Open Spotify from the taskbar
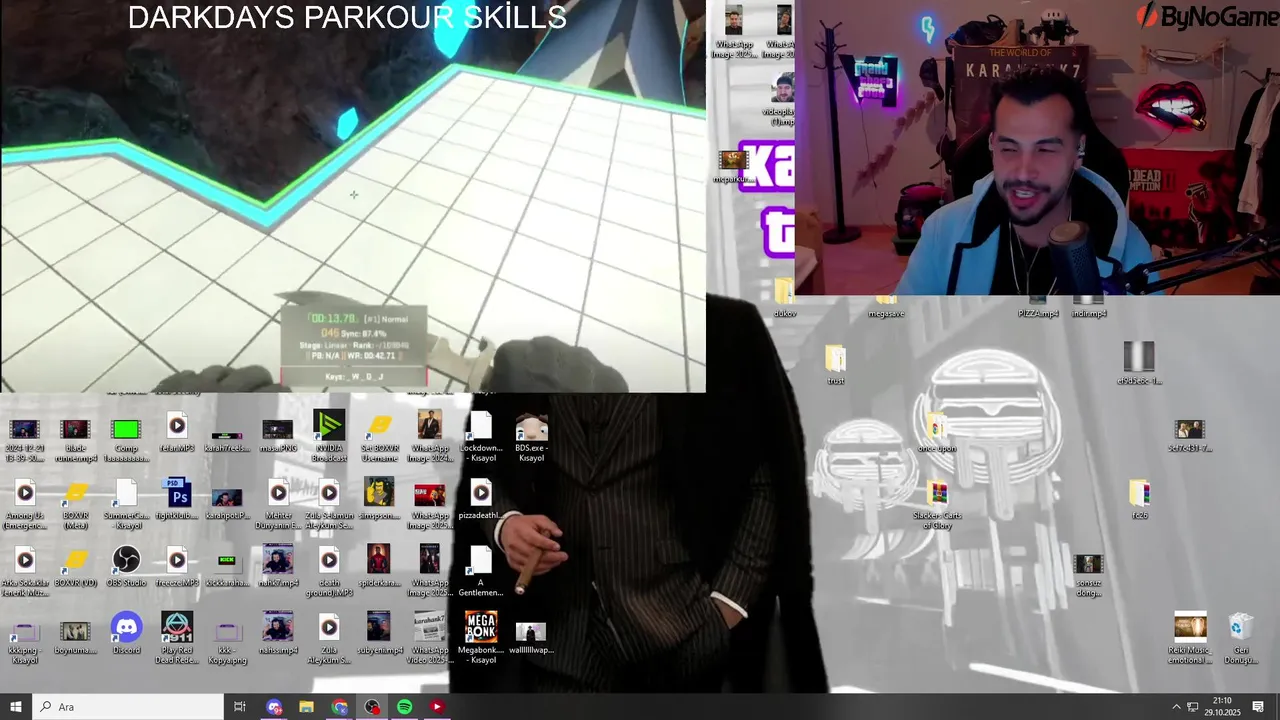This screenshot has height=720, width=1280. (x=404, y=707)
